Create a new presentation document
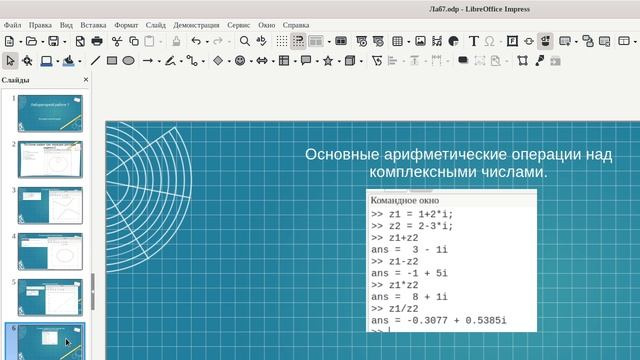640x360 pixels. pyautogui.click(x=9, y=41)
